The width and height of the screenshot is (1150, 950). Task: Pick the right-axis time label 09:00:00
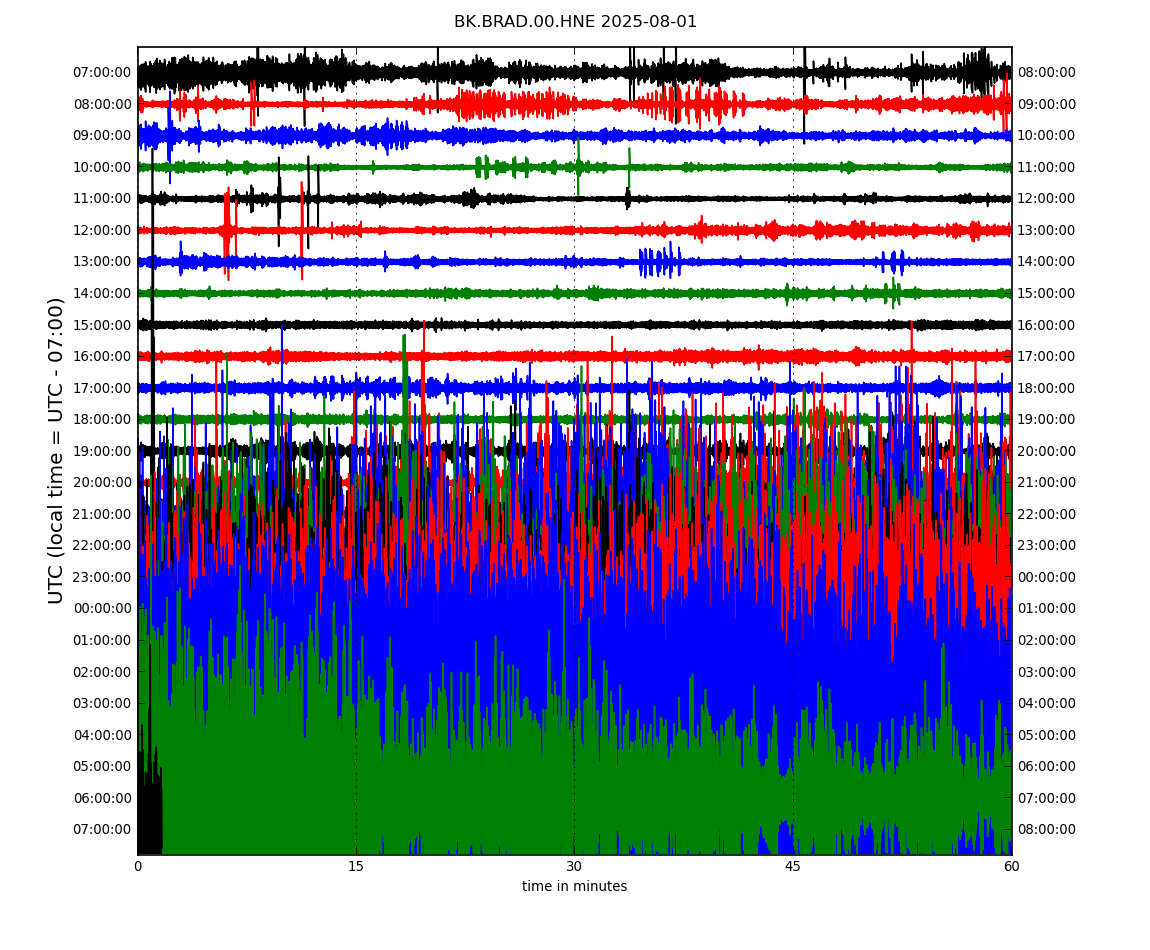1047,104
